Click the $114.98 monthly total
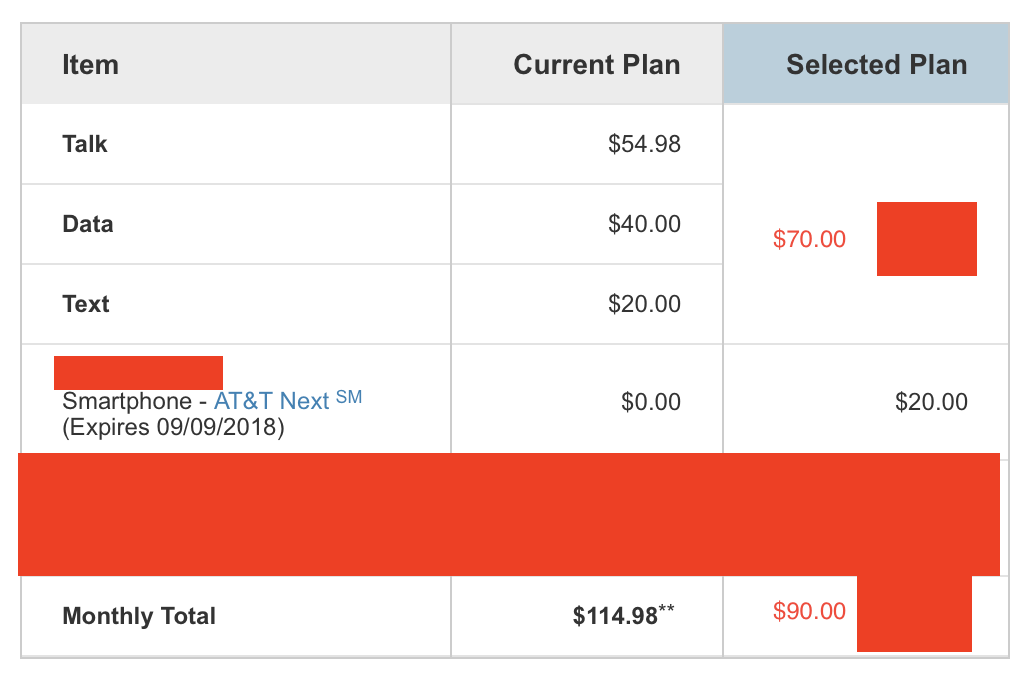Image resolution: width=1034 pixels, height=694 pixels. [616, 616]
